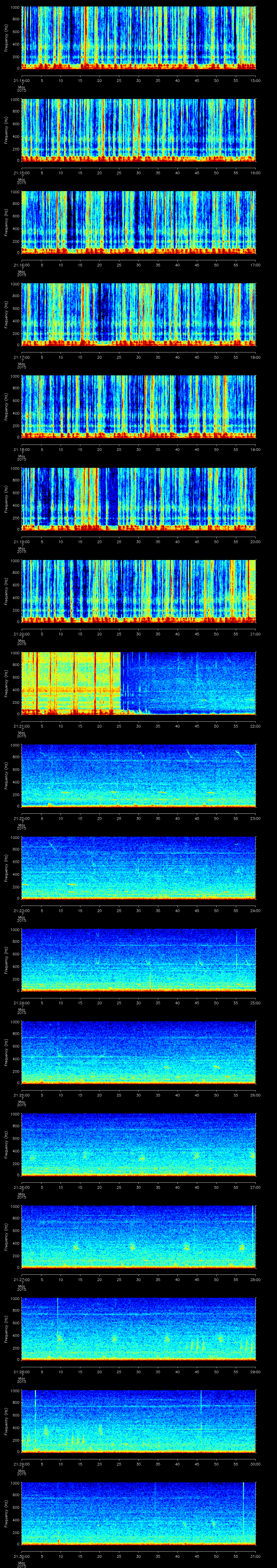Click the 19:00 end time label
This screenshot has width=277, height=1568.
tap(256, 449)
